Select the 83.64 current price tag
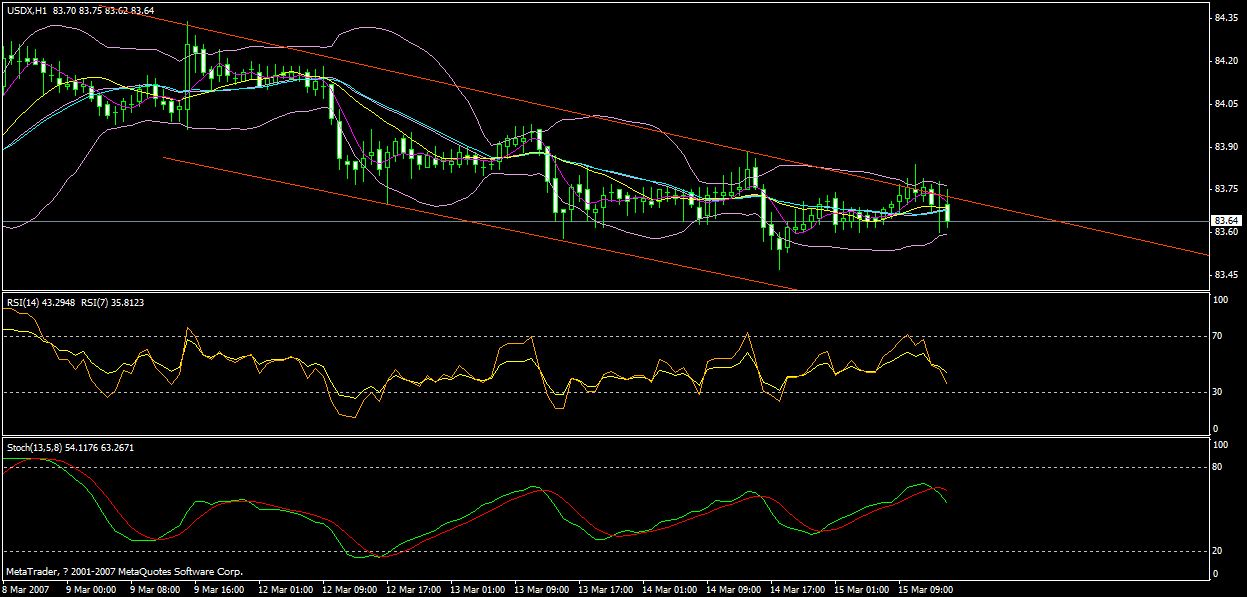This screenshot has height=597, width=1247. pyautogui.click(x=1225, y=220)
